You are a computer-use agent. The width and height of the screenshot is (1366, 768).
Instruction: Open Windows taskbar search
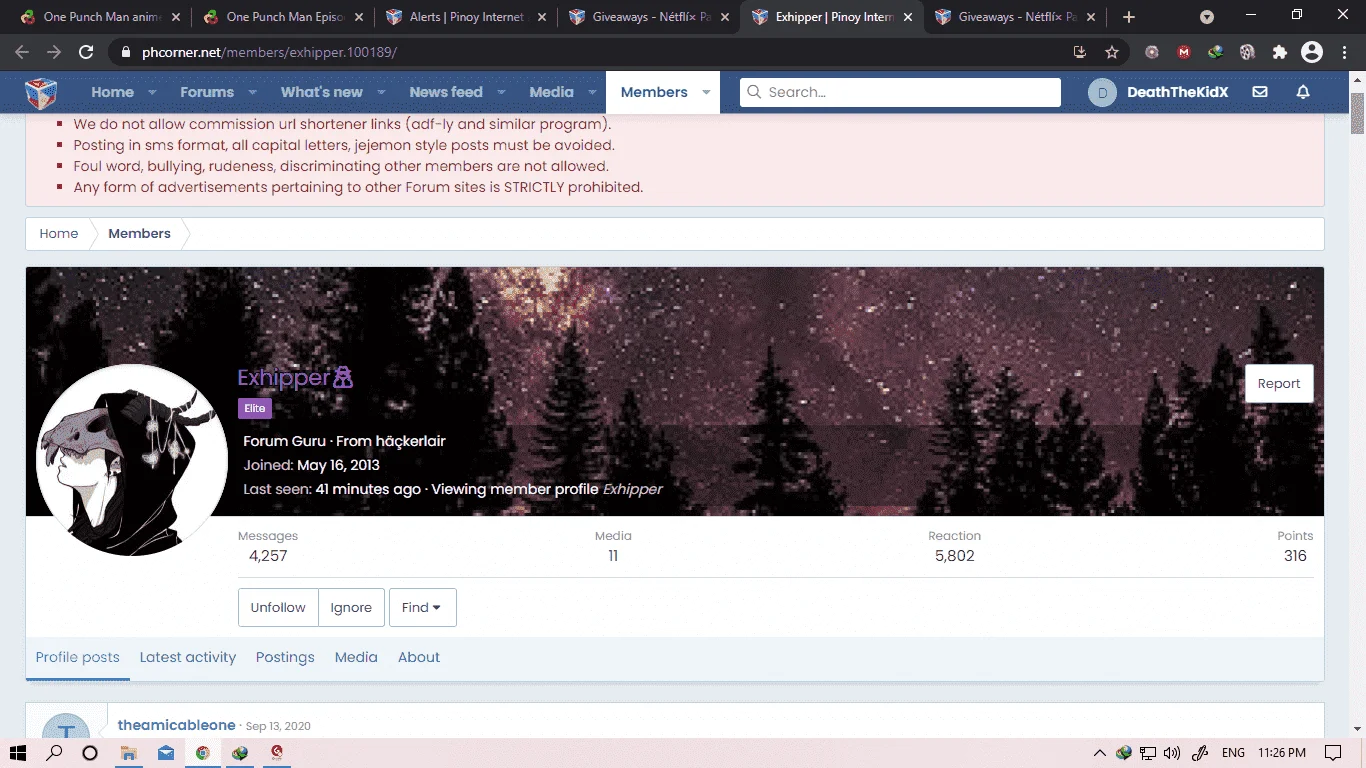point(55,753)
